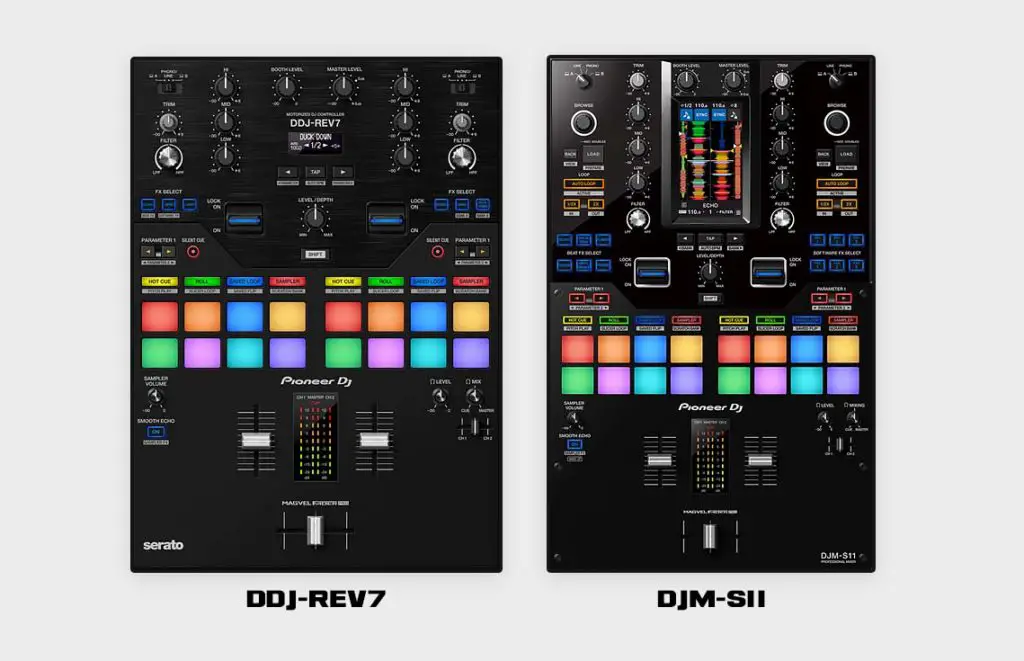This screenshot has height=661, width=1024.
Task: Click the DUCK DOWN effect display on DDJ-REV7
Action: [x=315, y=142]
